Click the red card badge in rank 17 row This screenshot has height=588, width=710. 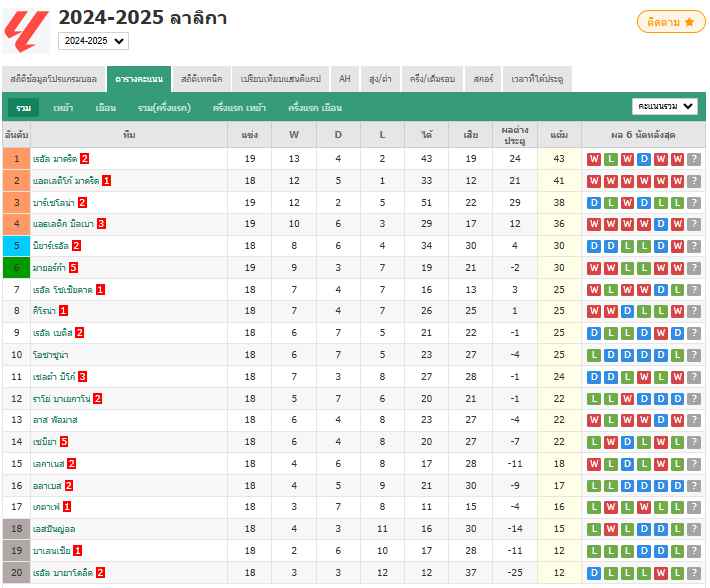tap(67, 507)
